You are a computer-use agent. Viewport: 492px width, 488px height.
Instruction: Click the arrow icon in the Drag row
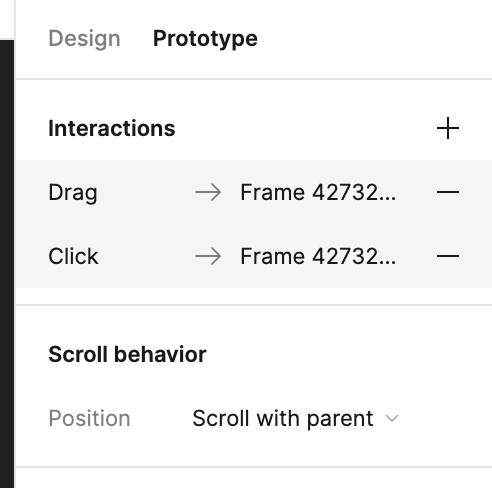[x=208, y=192]
